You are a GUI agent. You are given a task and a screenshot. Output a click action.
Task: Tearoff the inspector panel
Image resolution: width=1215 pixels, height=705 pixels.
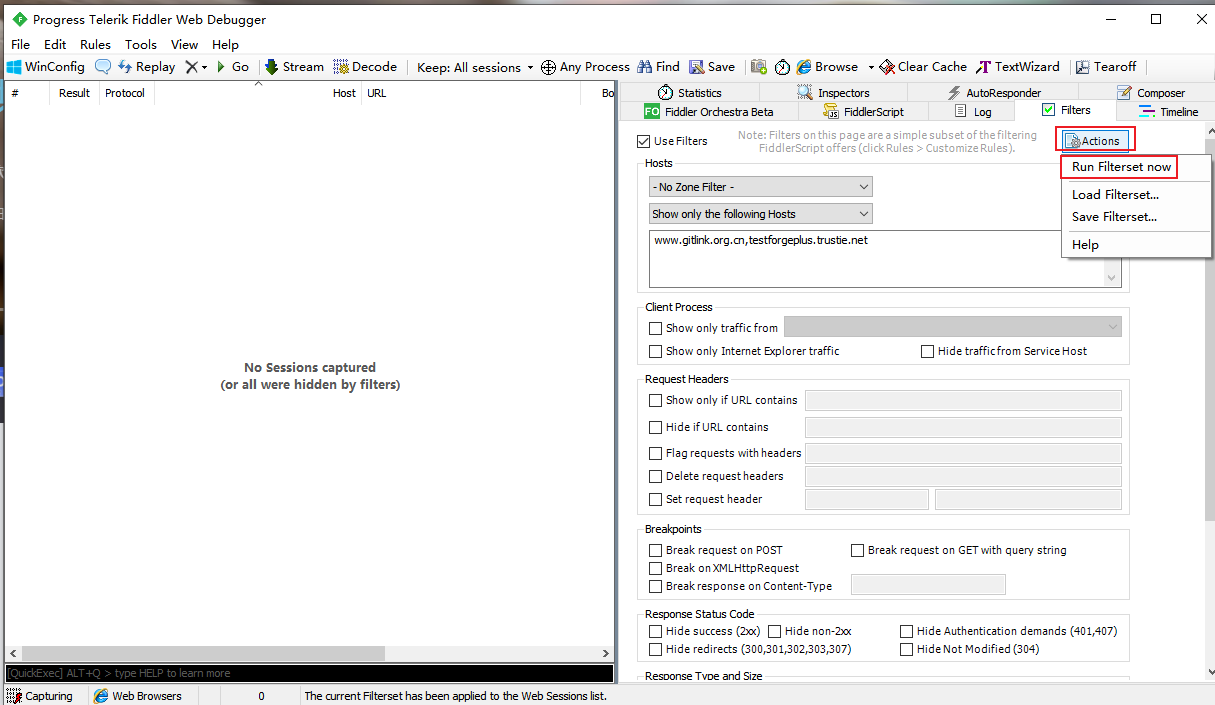1106,67
